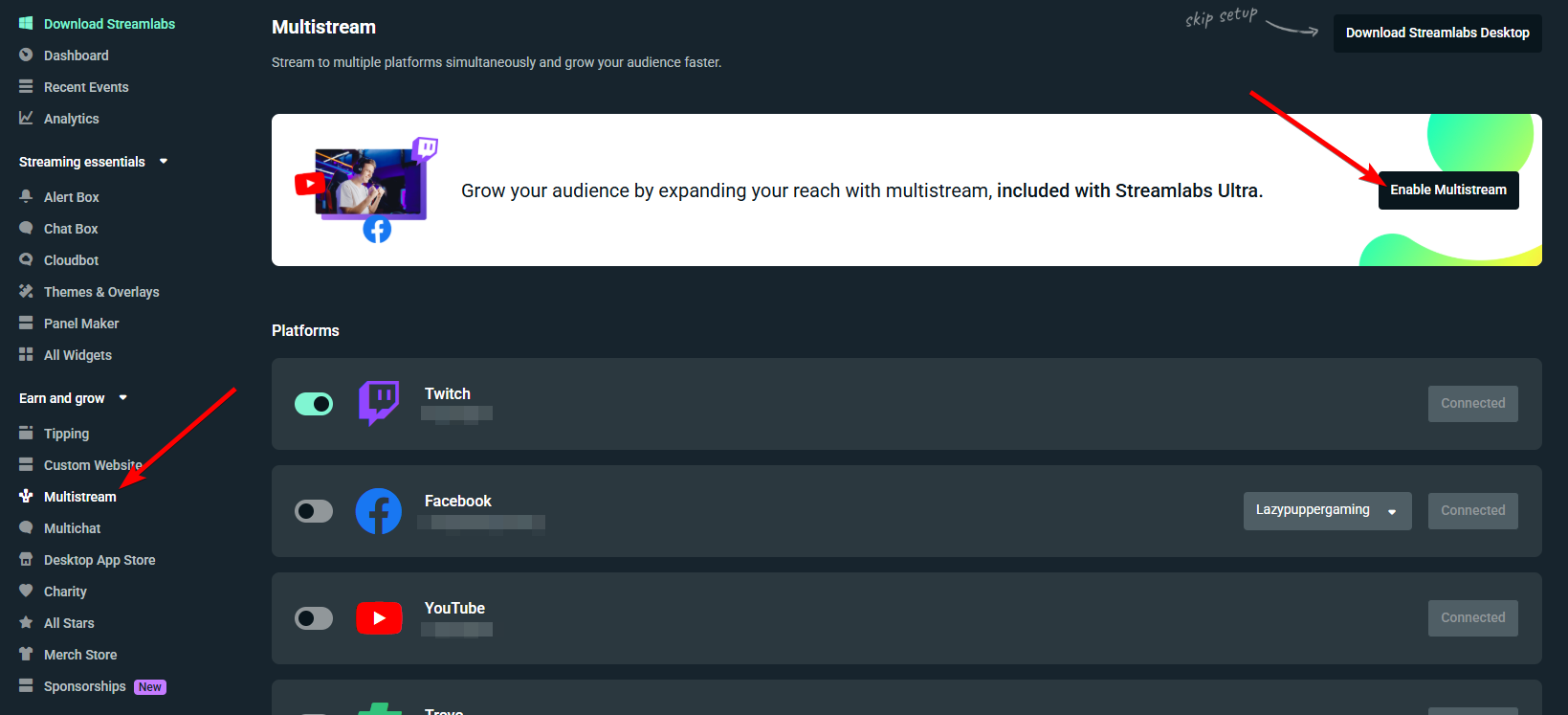Image resolution: width=1568 pixels, height=715 pixels.
Task: Click the Merch Store shirt icon
Action: [x=26, y=654]
